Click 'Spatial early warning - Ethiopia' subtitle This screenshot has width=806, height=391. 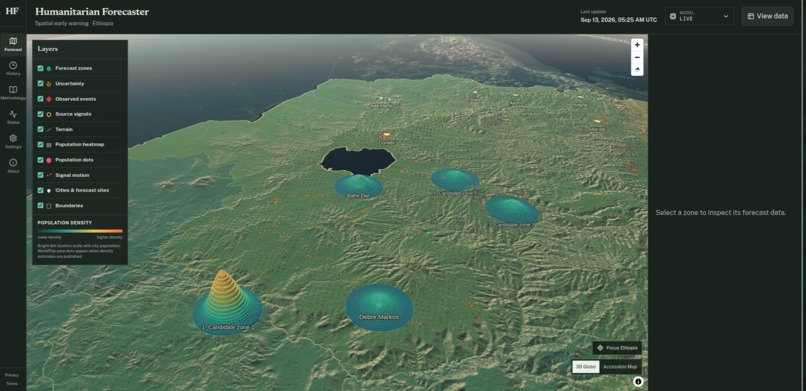pos(75,23)
